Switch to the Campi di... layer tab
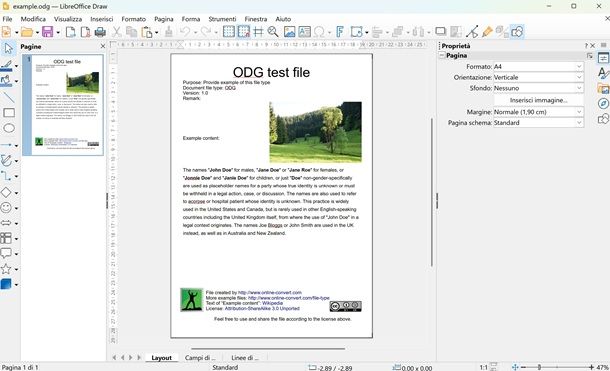 tap(200, 358)
